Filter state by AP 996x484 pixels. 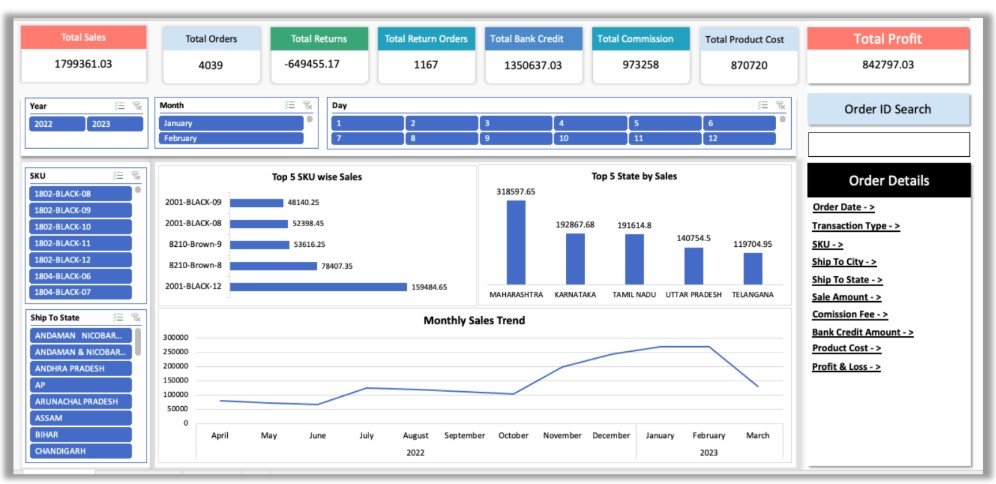click(x=81, y=385)
